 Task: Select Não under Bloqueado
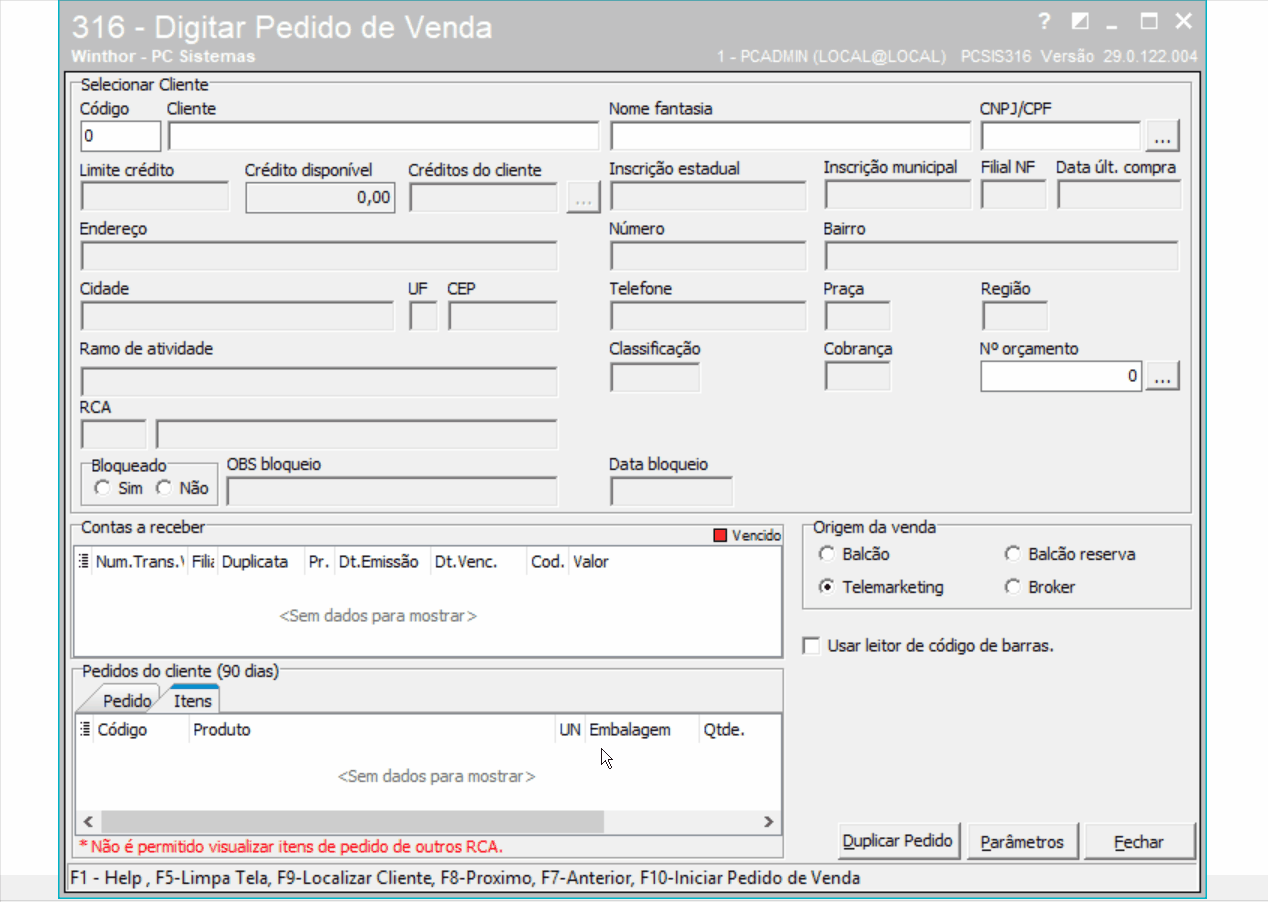click(x=163, y=488)
